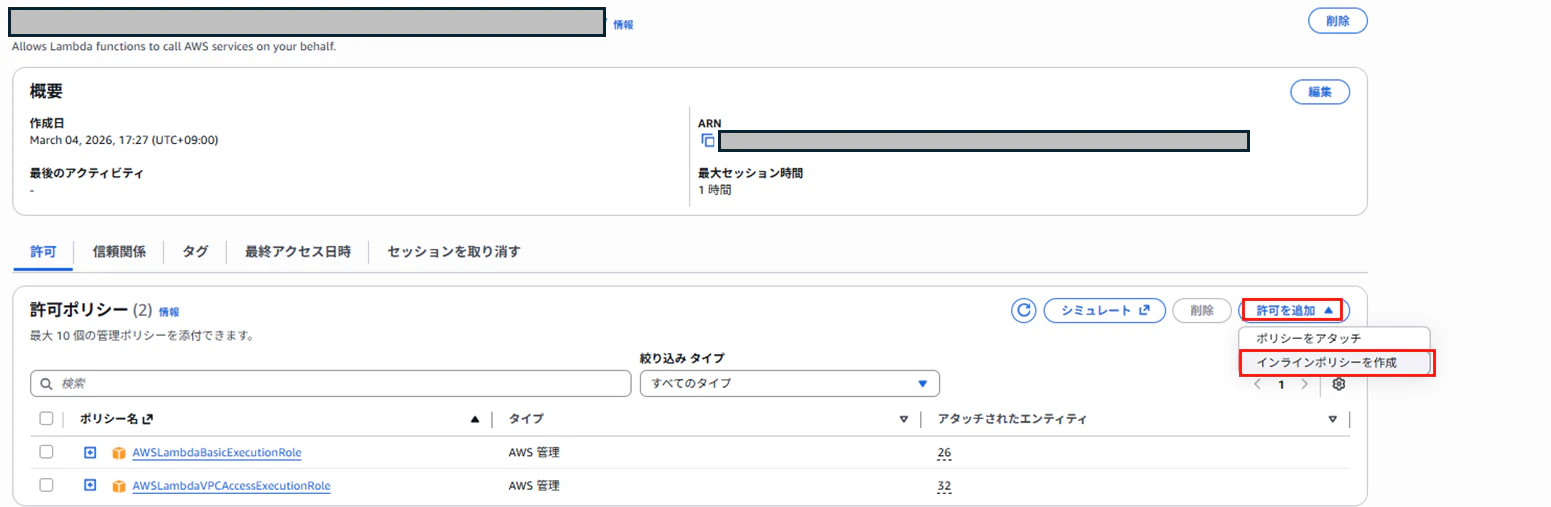Switch to the タグ tab

pos(195,252)
